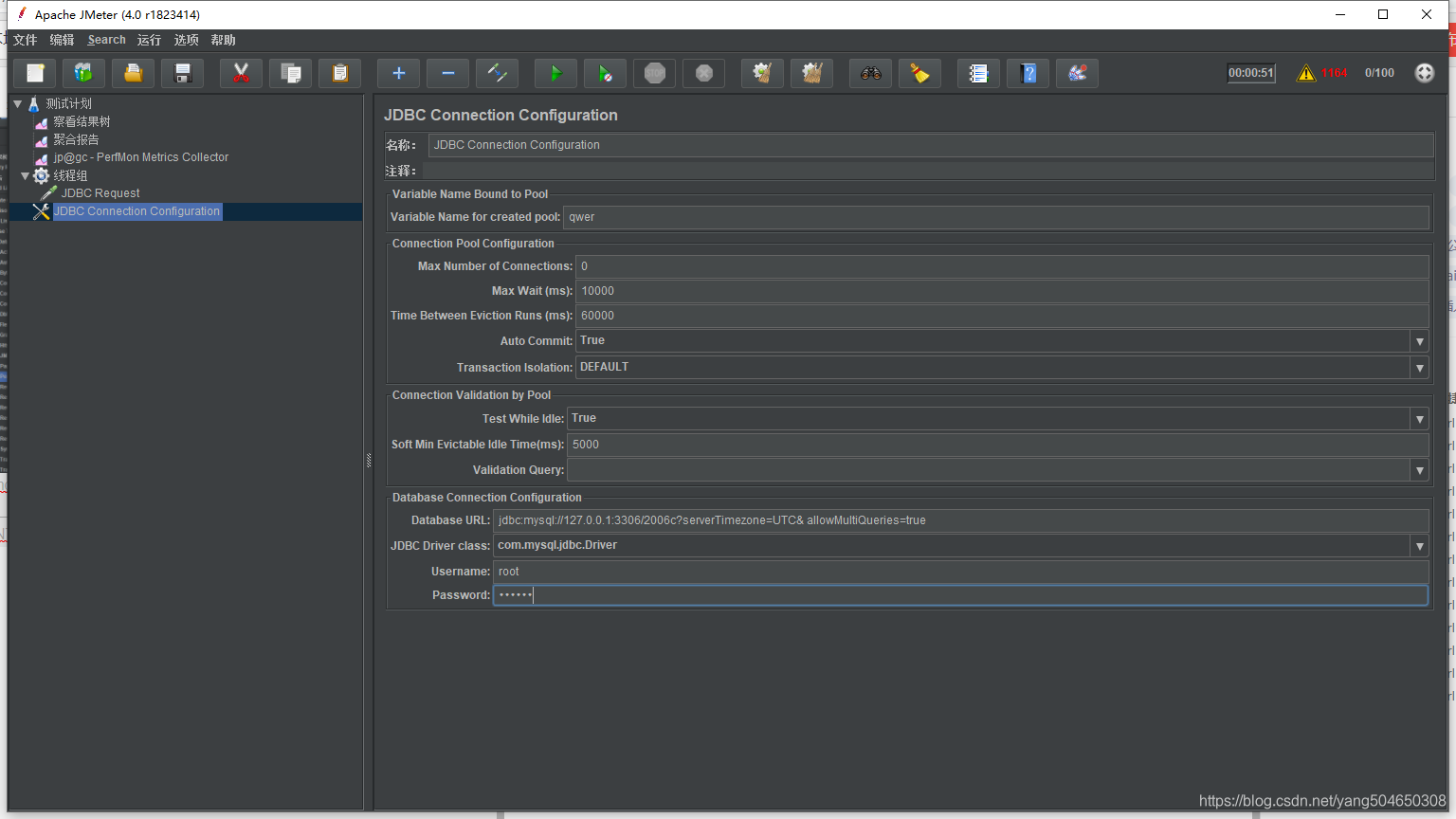Click the thread count 0/100
Screen dimensions: 1456x819
tap(1379, 73)
